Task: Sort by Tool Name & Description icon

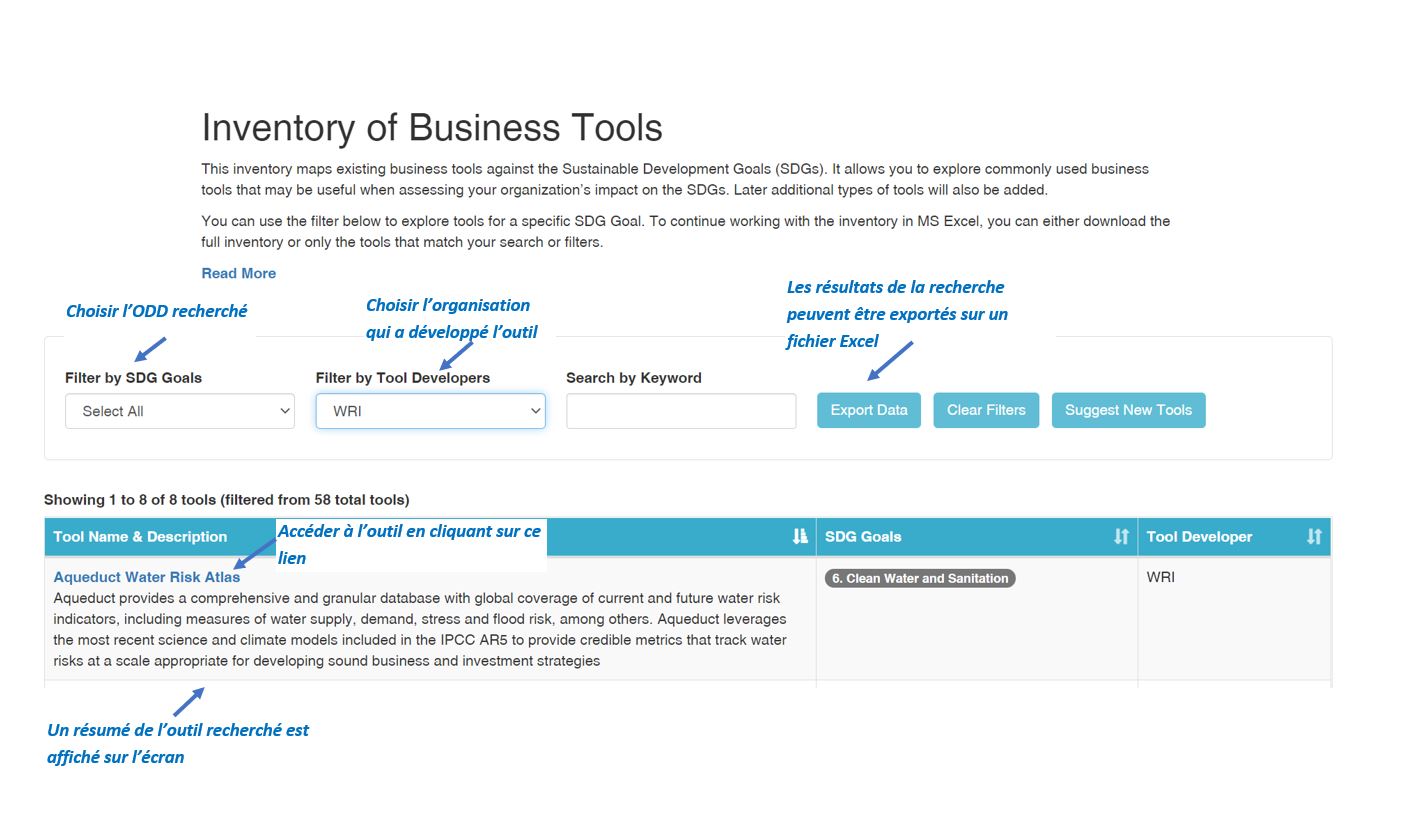Action: coord(799,537)
